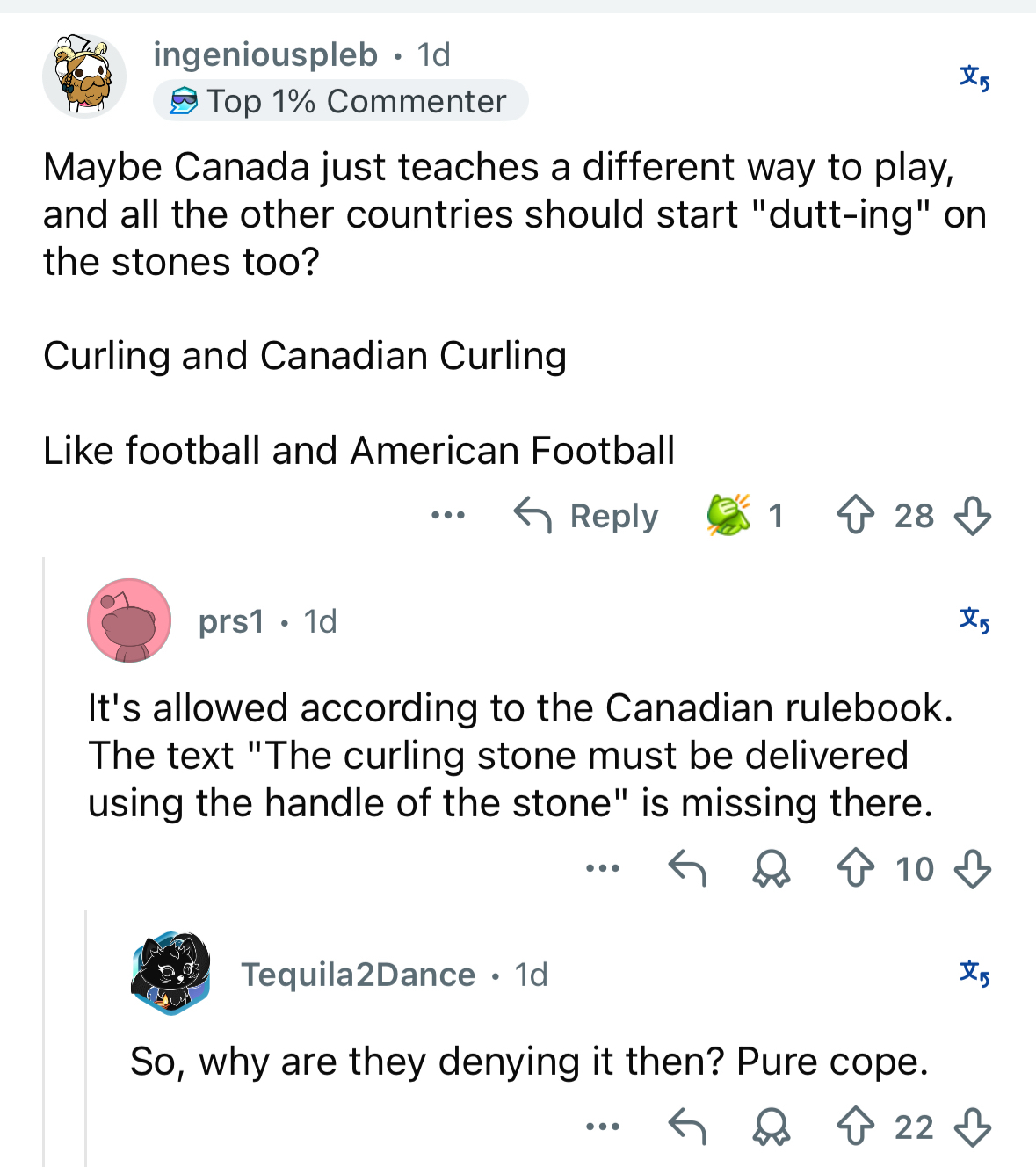
Task: Open more options on ingeniouspleb's comment
Action: coord(448,515)
